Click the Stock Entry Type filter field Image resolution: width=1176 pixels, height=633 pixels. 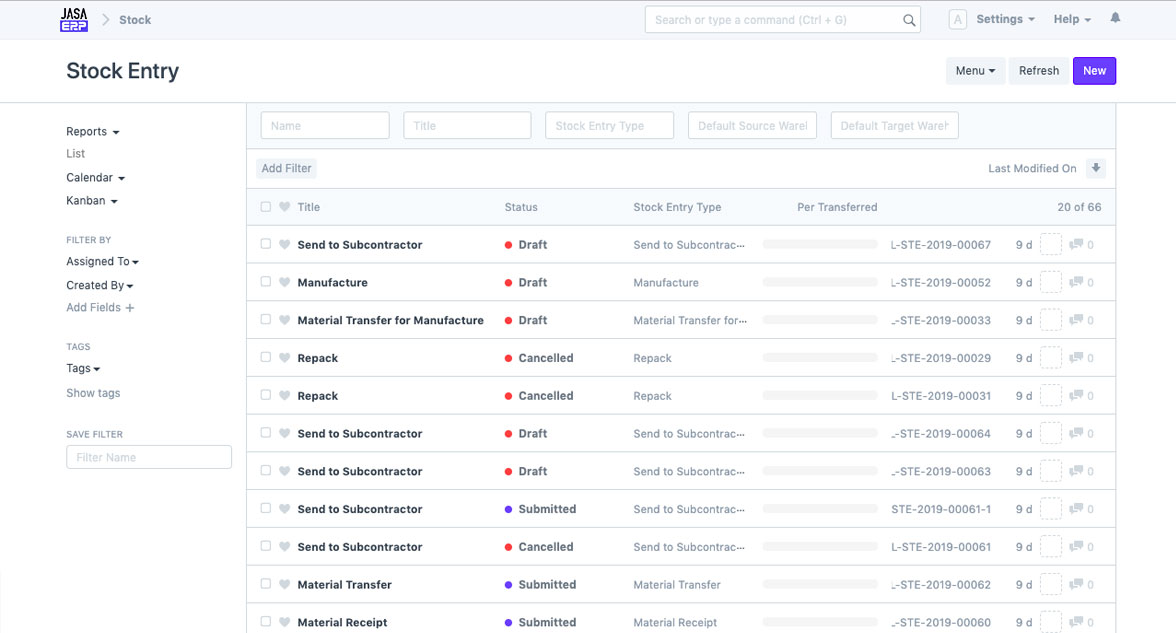point(609,126)
